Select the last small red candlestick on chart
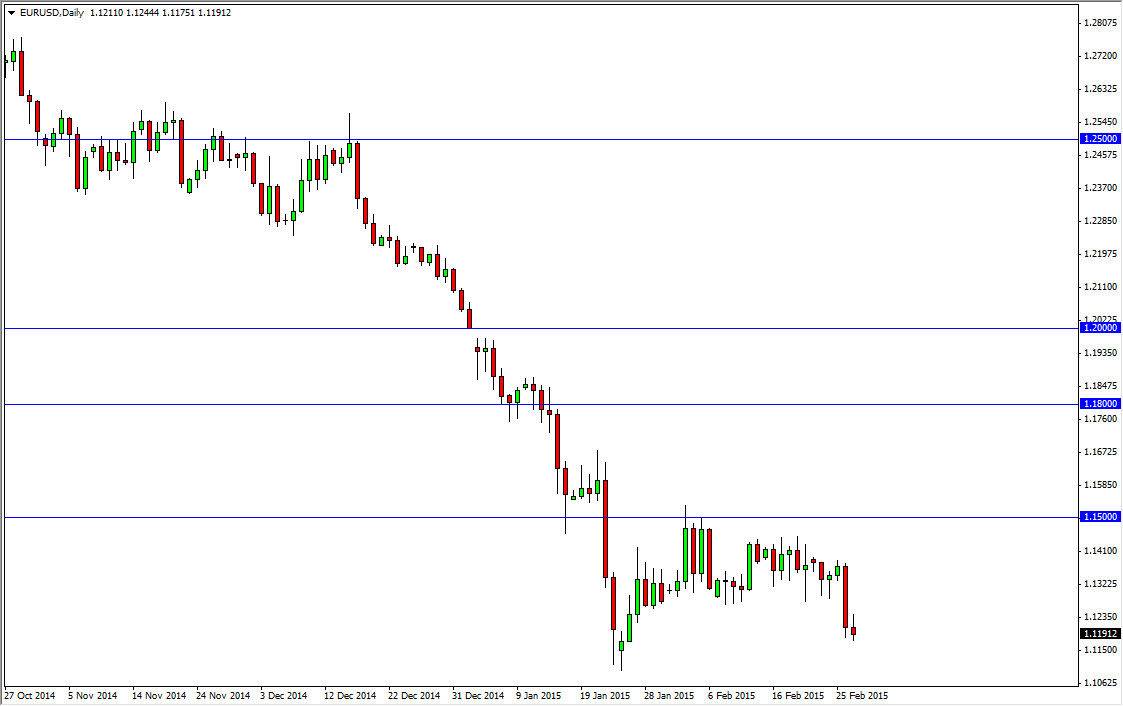 coord(855,630)
